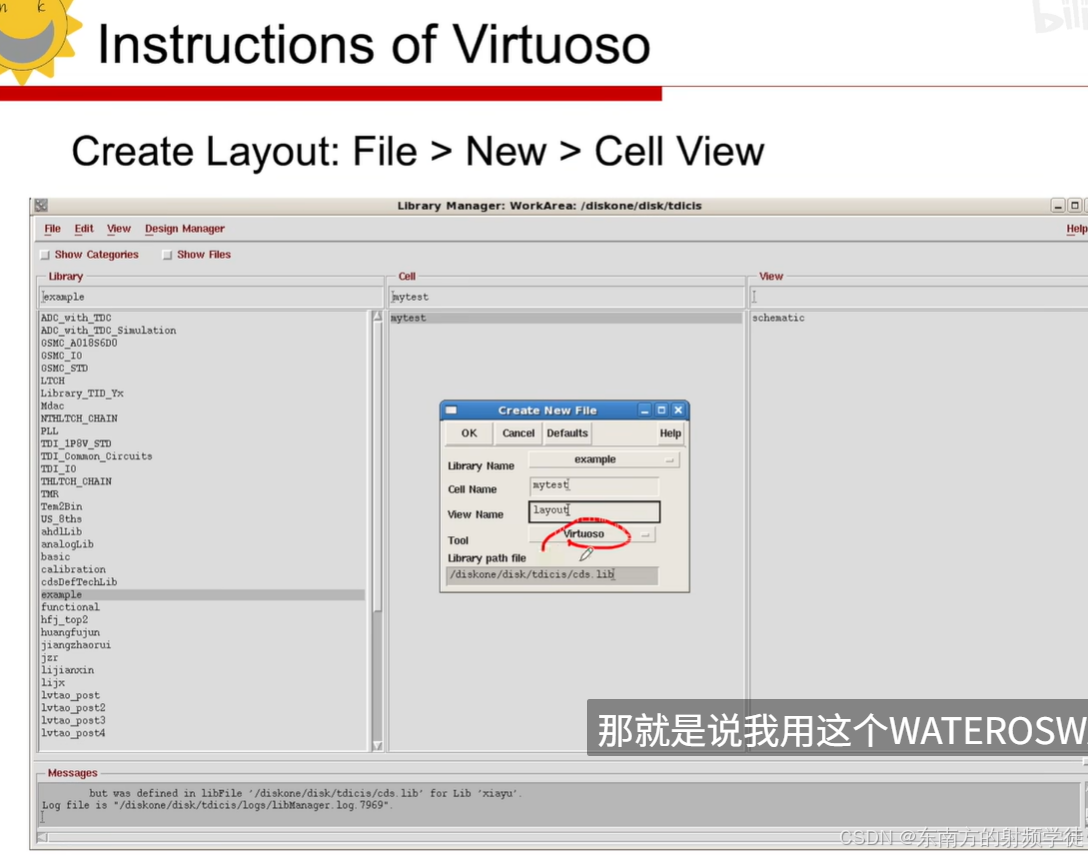The image size is (1088, 855).
Task: Enable the Show Files checkbox
Action: [167, 255]
